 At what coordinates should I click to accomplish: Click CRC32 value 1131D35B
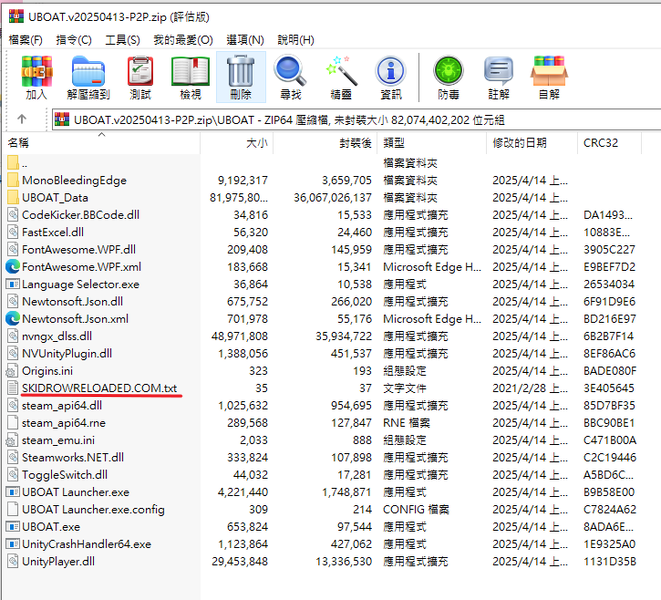pyautogui.click(x=610, y=561)
